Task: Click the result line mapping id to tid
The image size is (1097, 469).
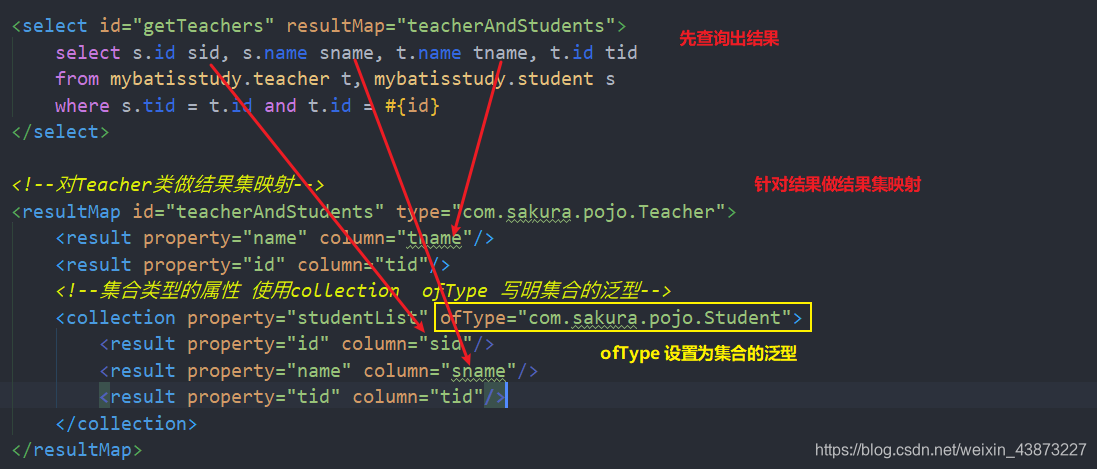Action: 253,265
